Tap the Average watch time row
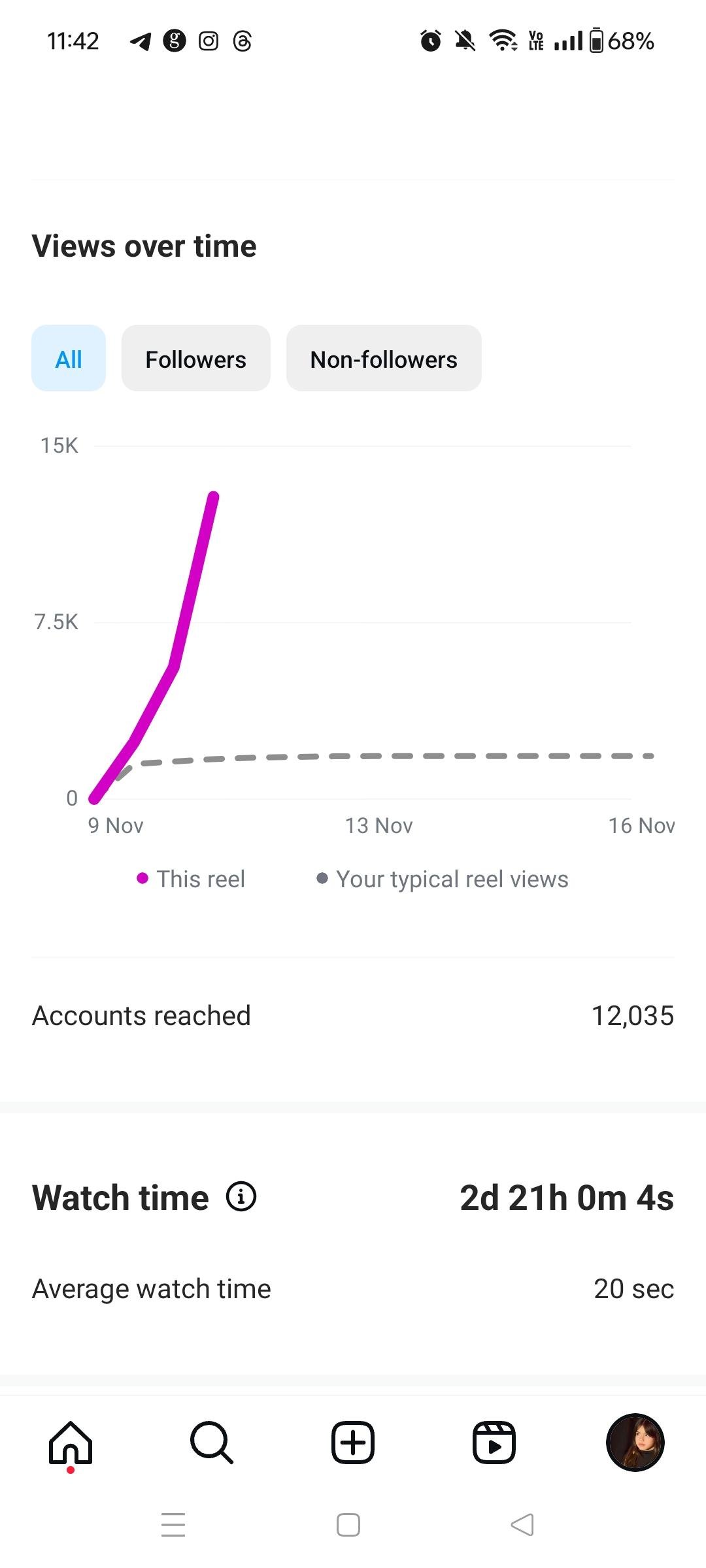Viewport: 706px width, 1568px height. (x=353, y=1289)
